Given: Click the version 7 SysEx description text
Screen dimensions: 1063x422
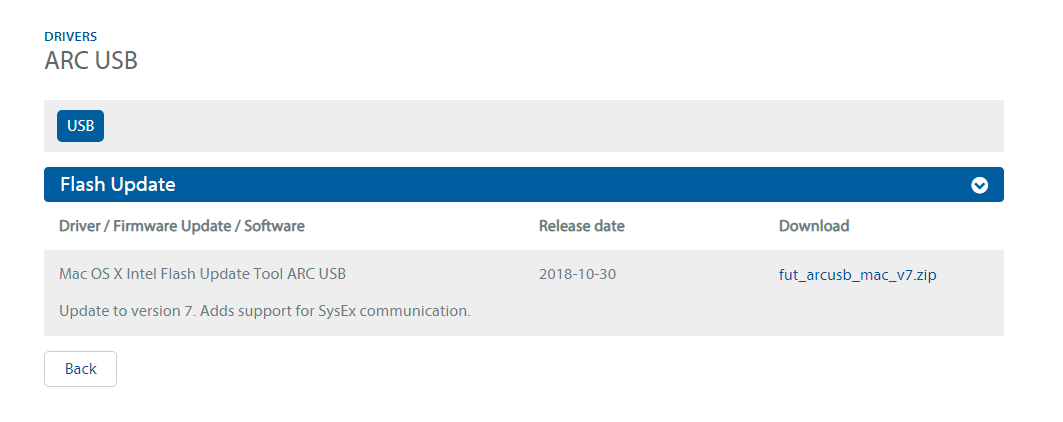Looking at the screenshot, I should (265, 311).
